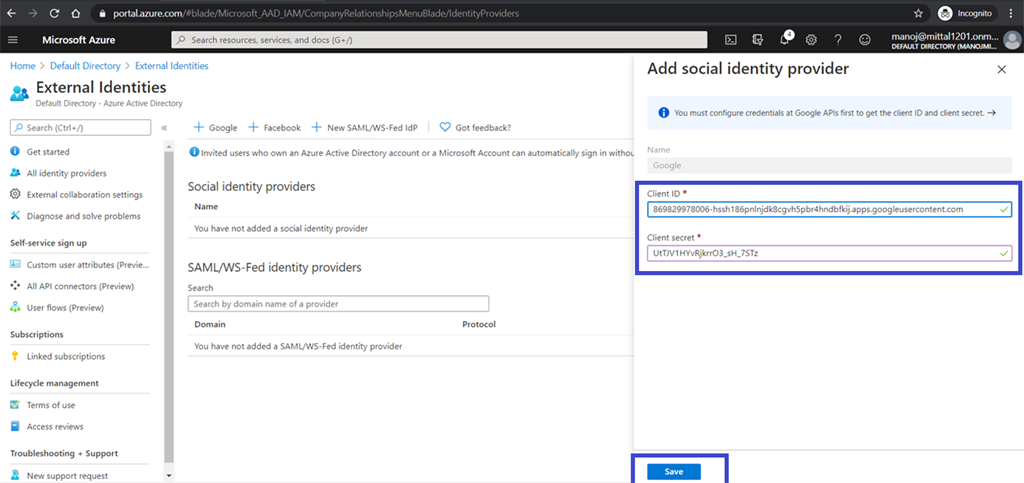Open the Google APIs credentials info arrow
This screenshot has height=483, width=1024.
tap(991, 113)
